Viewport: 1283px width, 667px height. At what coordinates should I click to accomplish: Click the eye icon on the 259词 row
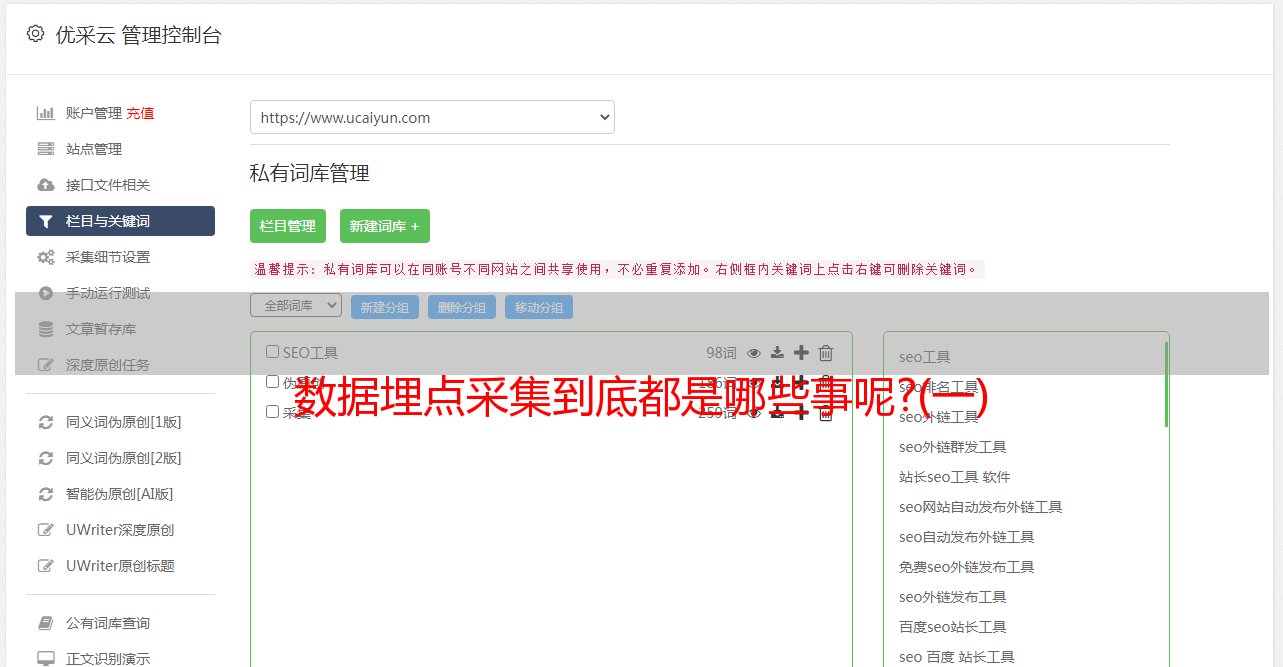(754, 413)
